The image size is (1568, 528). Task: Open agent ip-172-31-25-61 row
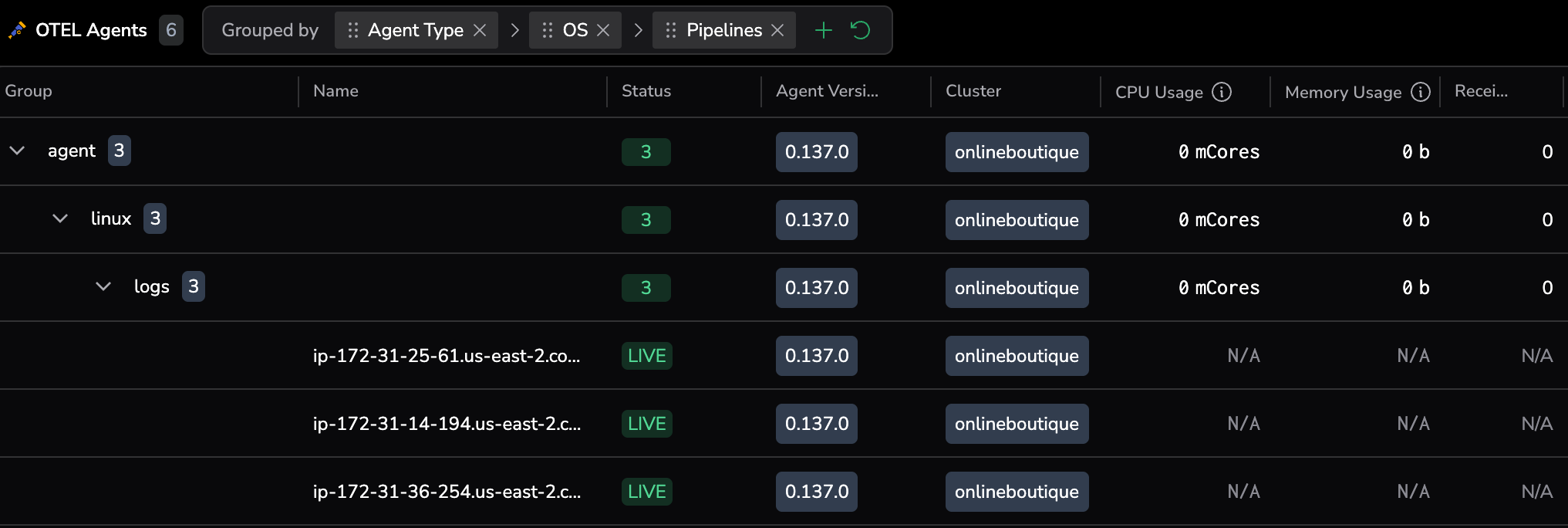coord(446,356)
